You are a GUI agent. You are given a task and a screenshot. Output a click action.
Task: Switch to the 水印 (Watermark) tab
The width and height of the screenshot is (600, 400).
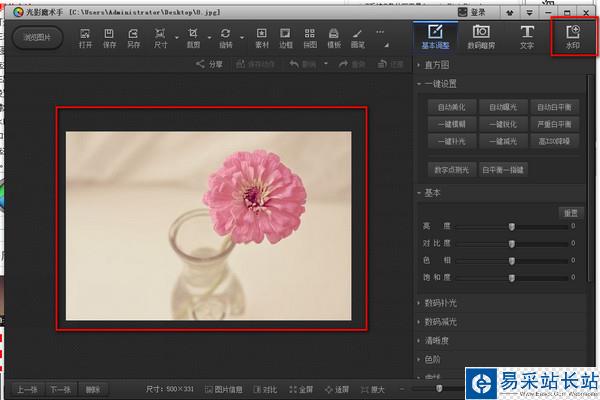tap(573, 37)
